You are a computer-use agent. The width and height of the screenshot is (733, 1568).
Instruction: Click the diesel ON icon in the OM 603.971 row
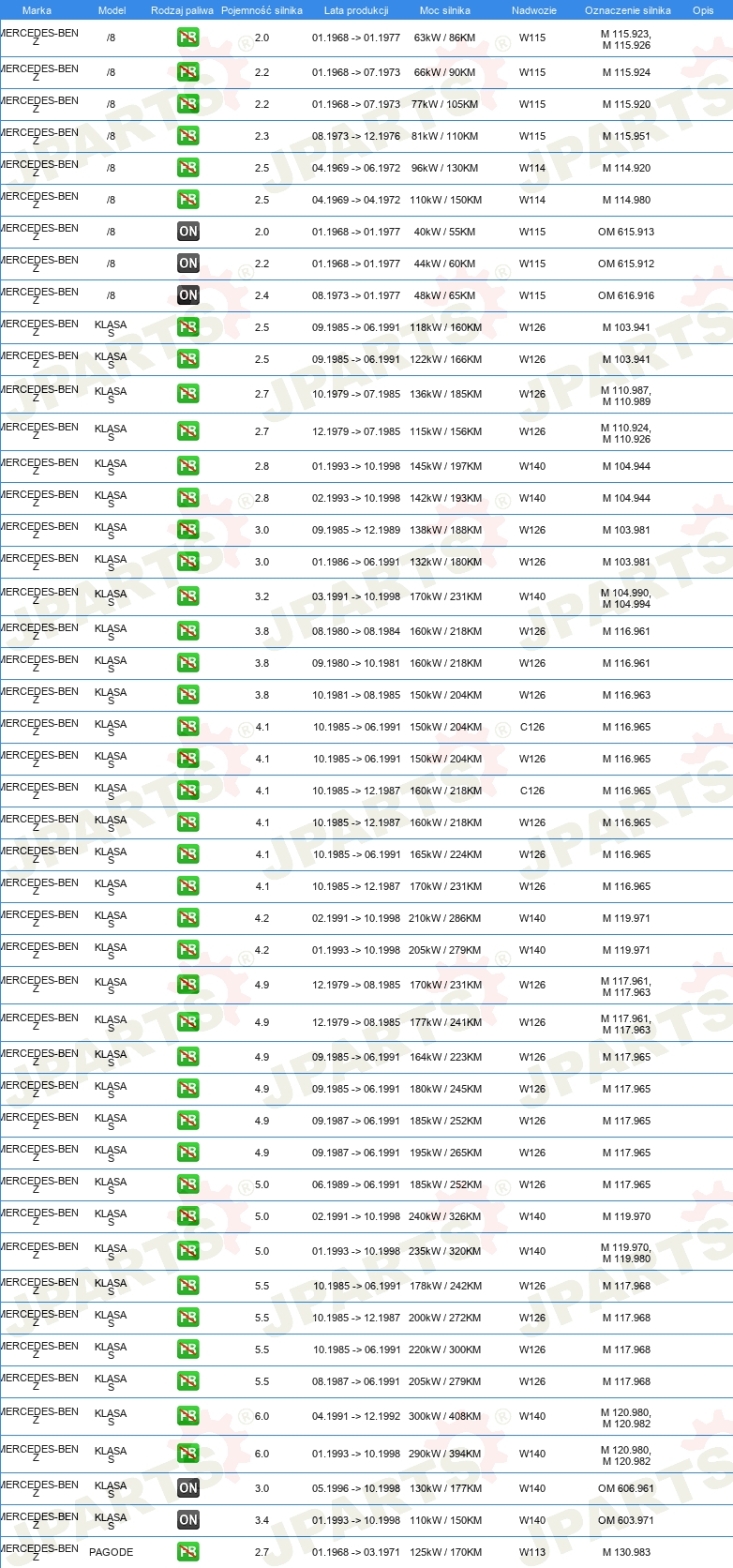pos(188,1520)
